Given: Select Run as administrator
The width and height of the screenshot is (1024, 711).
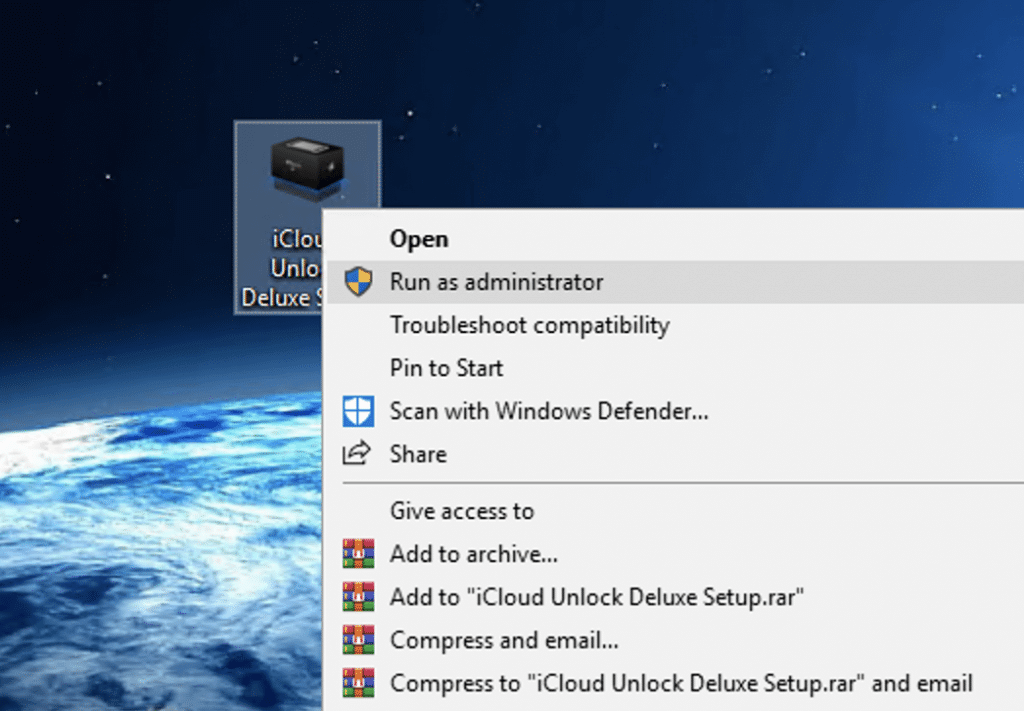Looking at the screenshot, I should (496, 282).
